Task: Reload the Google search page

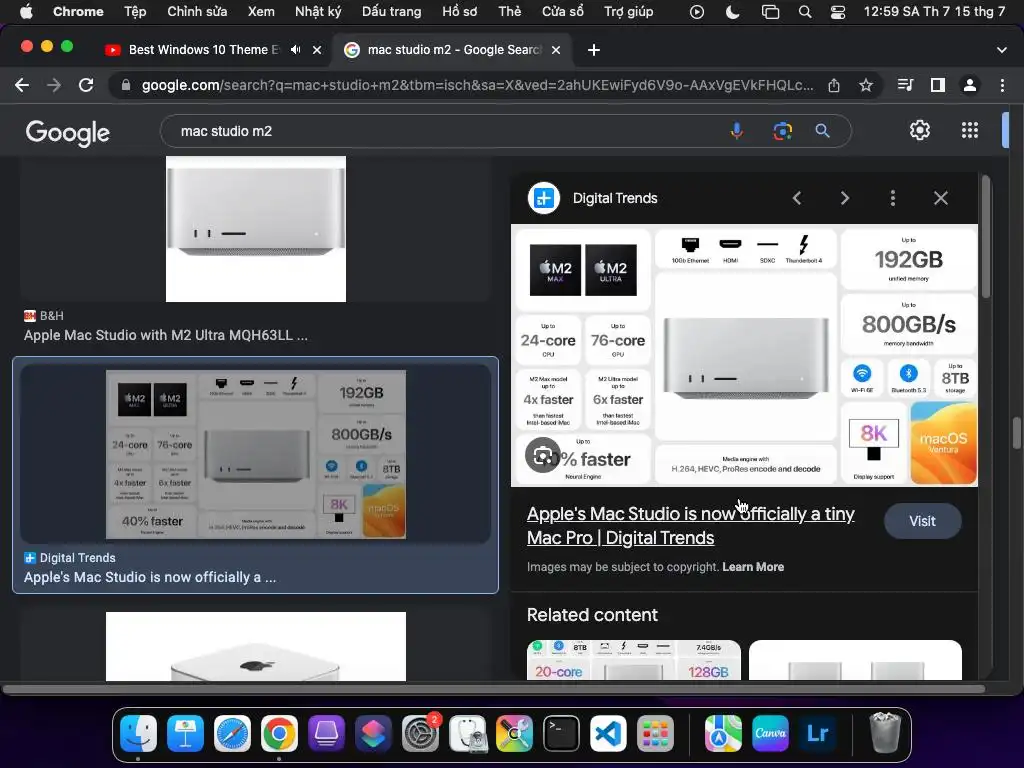Action: pos(86,86)
